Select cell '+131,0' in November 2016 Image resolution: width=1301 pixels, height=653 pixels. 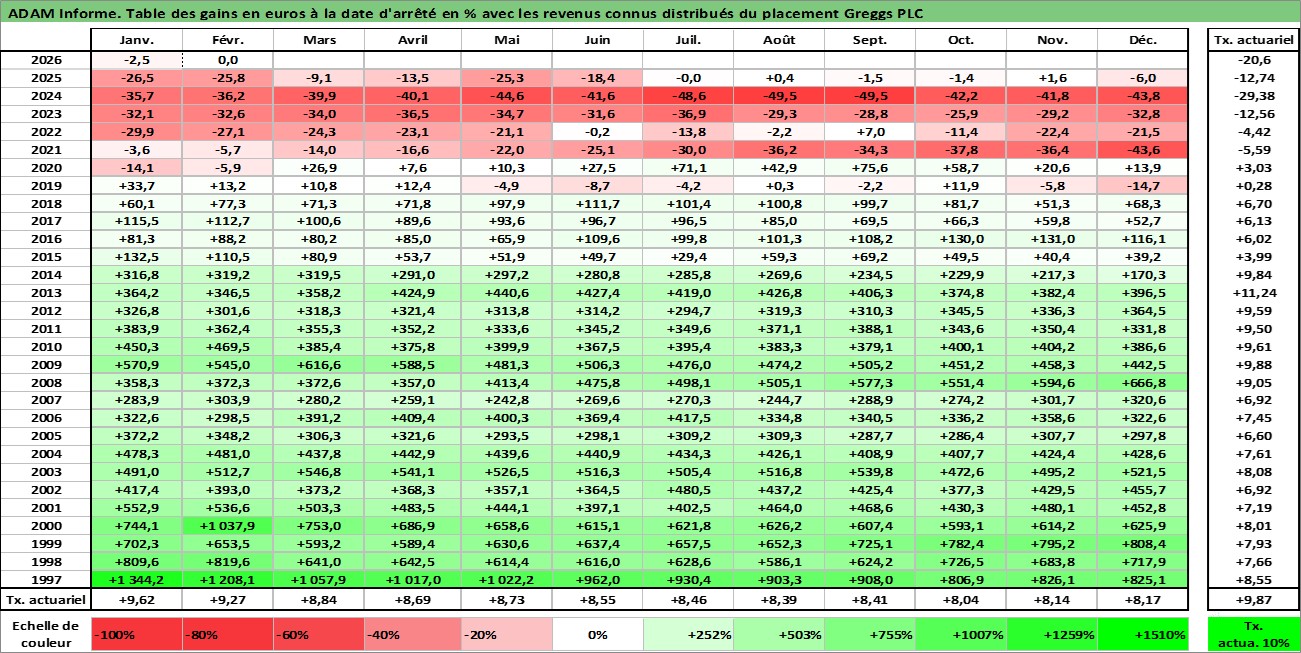[1052, 239]
